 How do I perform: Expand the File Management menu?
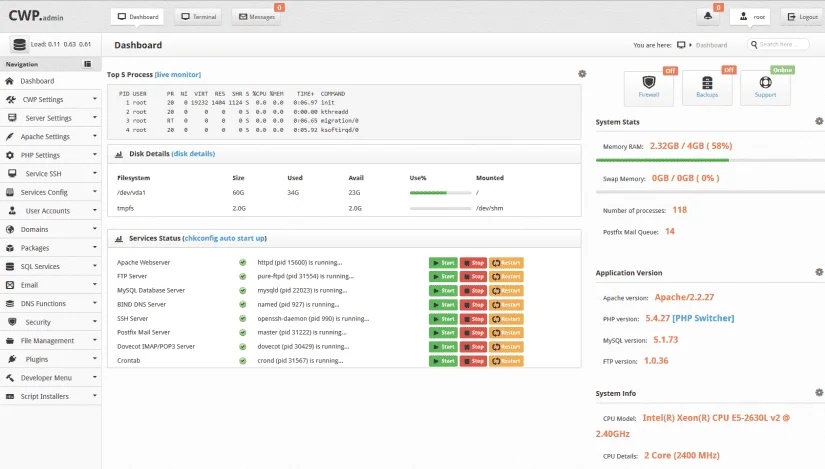[x=95, y=340]
